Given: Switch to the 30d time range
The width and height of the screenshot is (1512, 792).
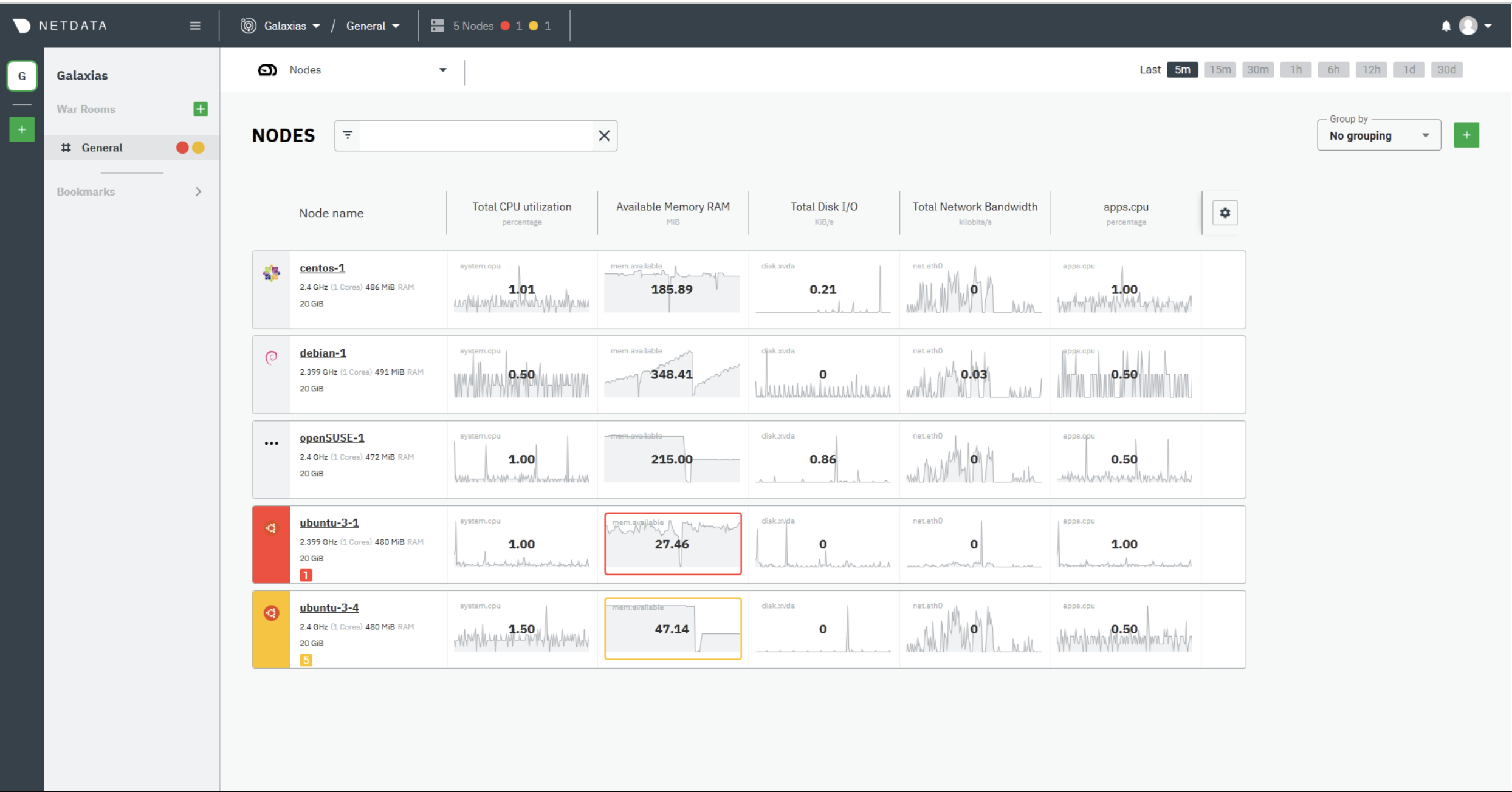Looking at the screenshot, I should (1447, 69).
